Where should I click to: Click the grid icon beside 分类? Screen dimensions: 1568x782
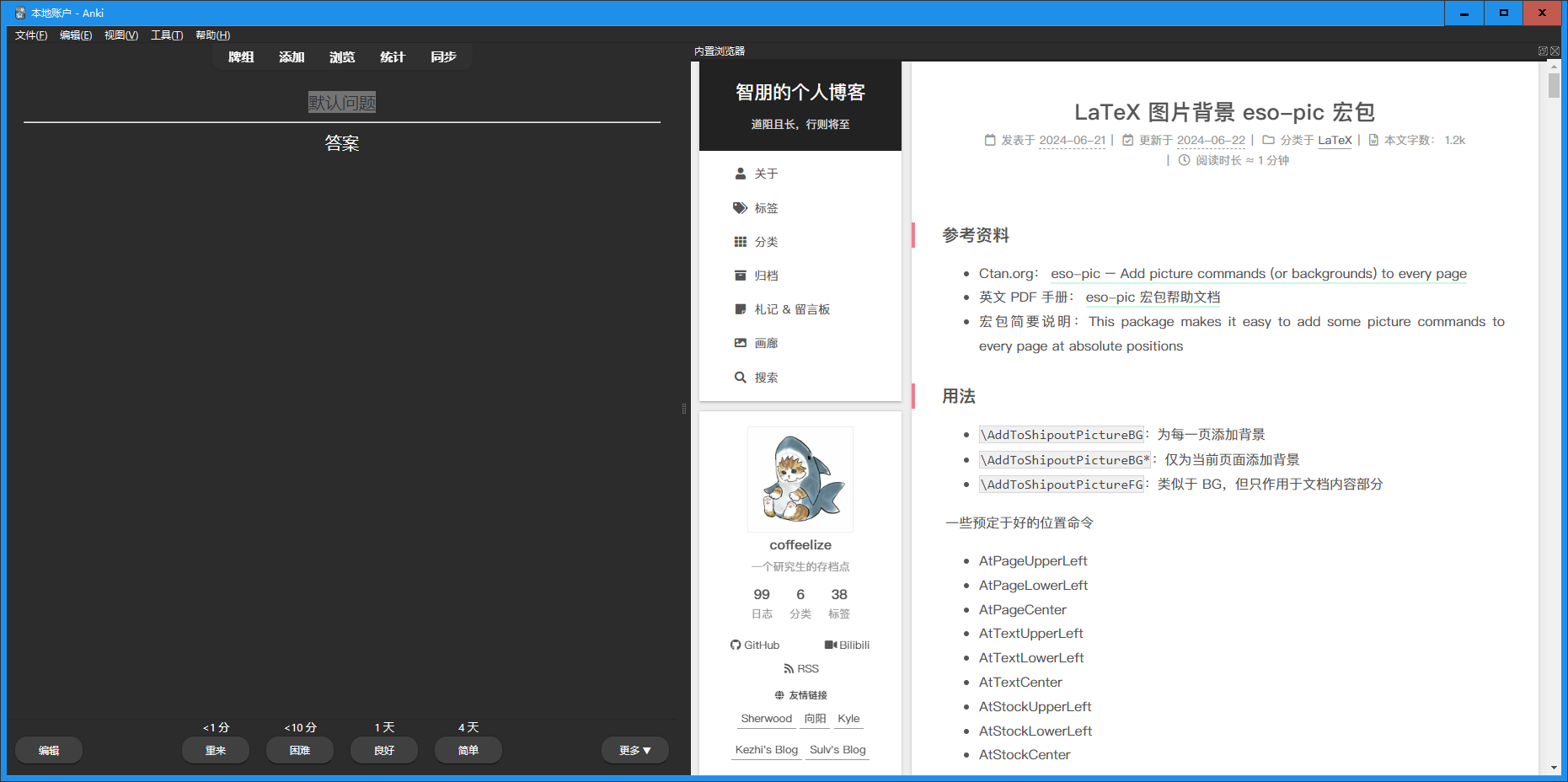[x=740, y=242]
